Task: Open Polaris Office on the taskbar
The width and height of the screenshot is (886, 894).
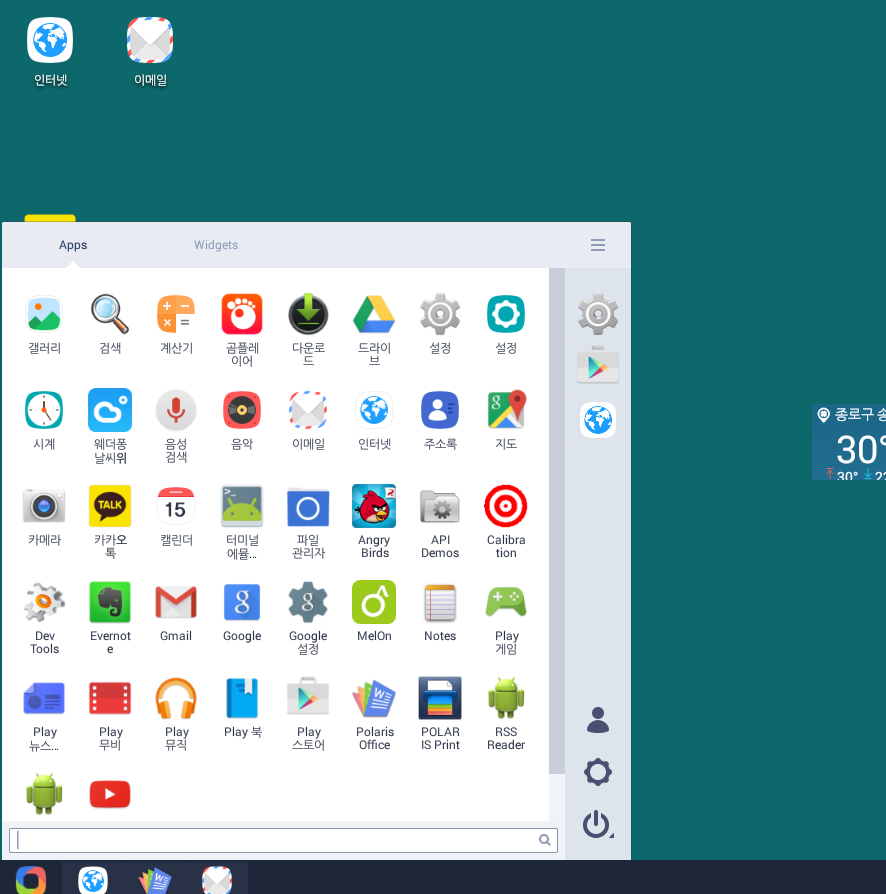Action: point(155,880)
